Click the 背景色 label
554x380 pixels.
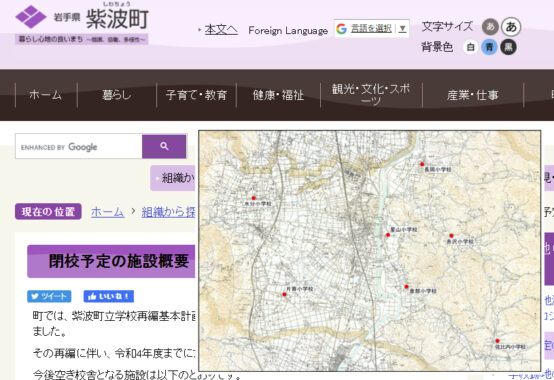[437, 47]
